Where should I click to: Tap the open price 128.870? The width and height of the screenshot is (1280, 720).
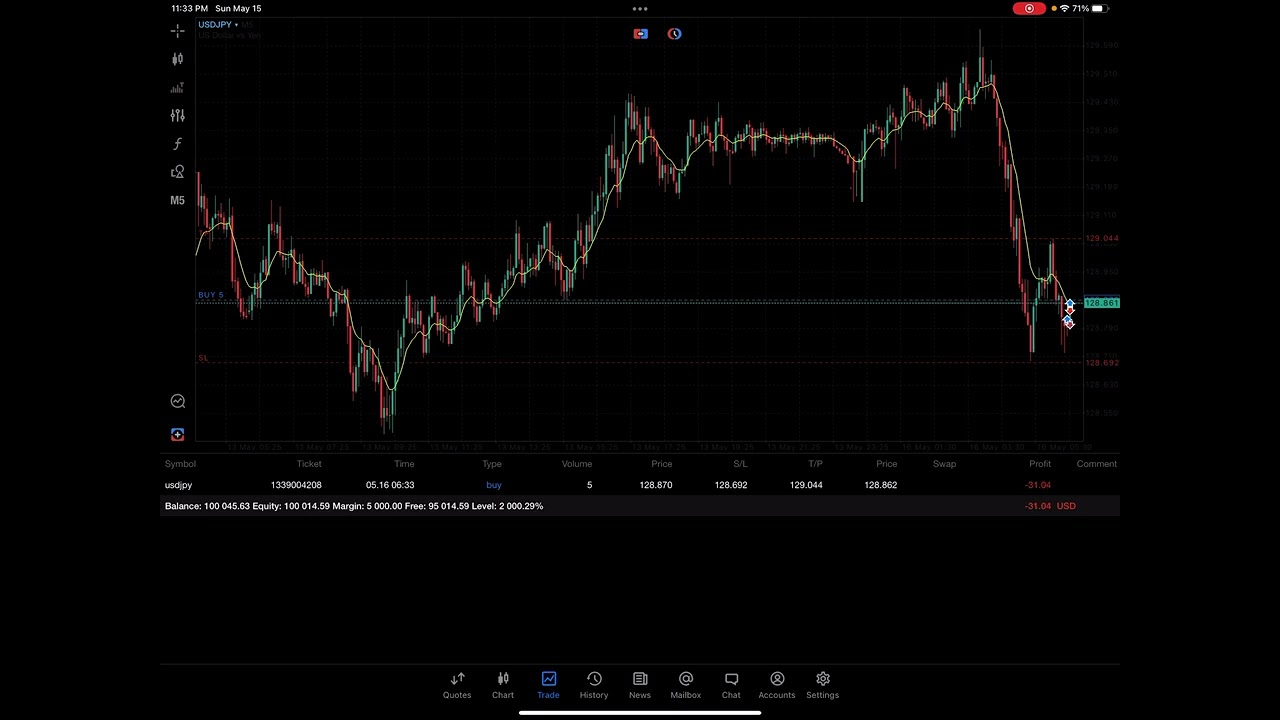point(656,485)
